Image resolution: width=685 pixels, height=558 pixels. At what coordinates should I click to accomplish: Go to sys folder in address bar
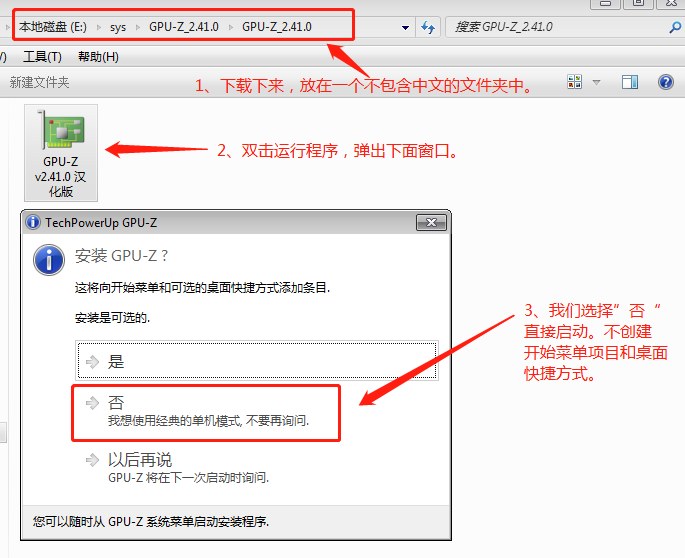(118, 28)
